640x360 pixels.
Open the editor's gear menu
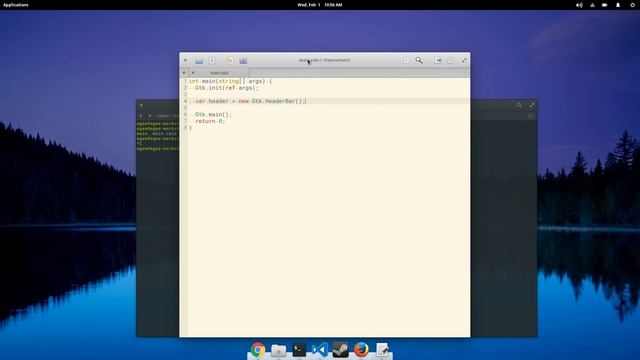tap(450, 60)
